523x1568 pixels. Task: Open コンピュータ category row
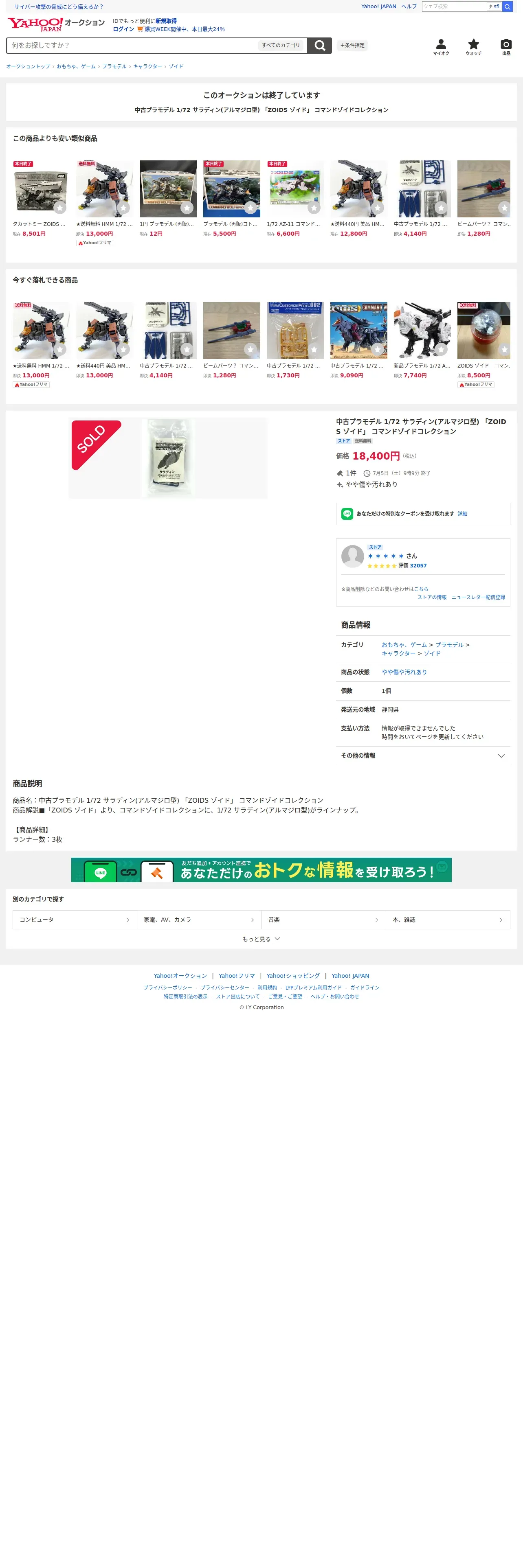point(75,920)
